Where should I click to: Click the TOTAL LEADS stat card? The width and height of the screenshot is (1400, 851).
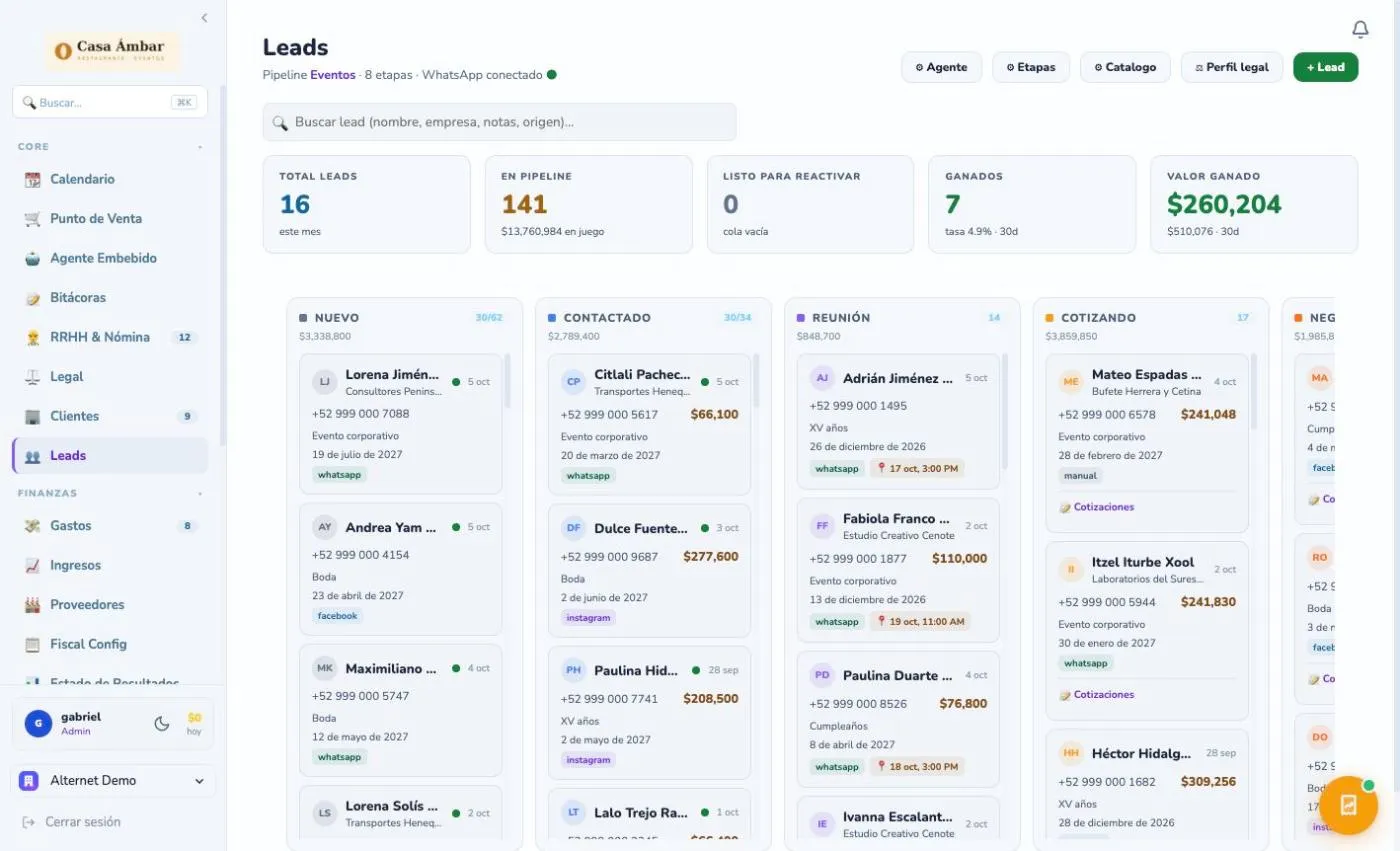[366, 204]
